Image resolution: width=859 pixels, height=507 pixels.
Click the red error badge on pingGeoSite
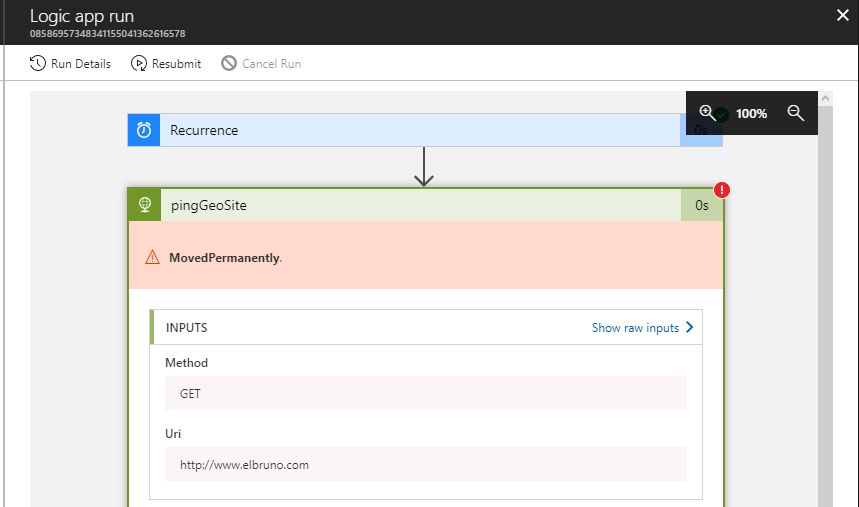tap(722, 190)
